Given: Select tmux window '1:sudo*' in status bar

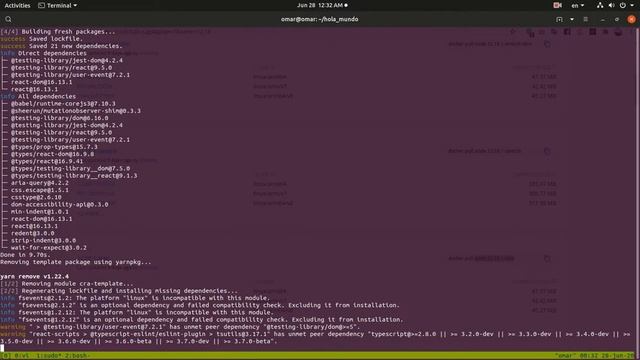Looking at the screenshot, I should (49, 356).
